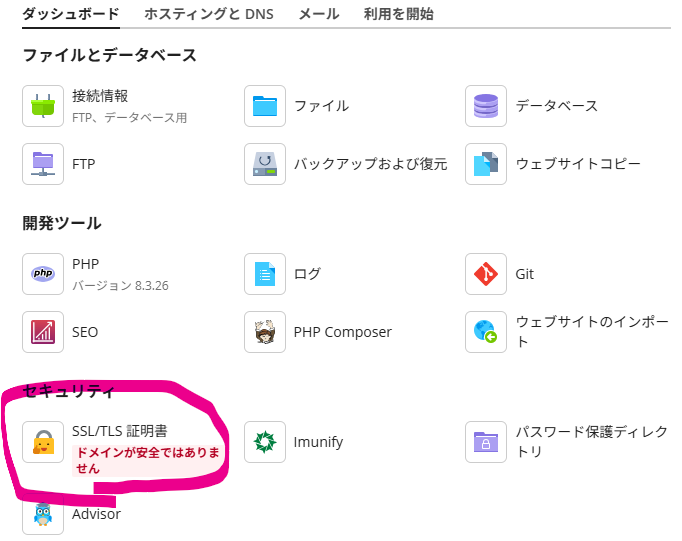Click the ウェブサイトコピー icon
682x541 pixels.
pyautogui.click(x=486, y=164)
